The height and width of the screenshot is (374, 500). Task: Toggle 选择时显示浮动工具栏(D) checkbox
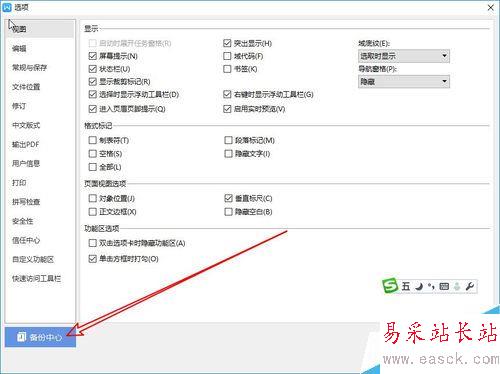coord(93,94)
